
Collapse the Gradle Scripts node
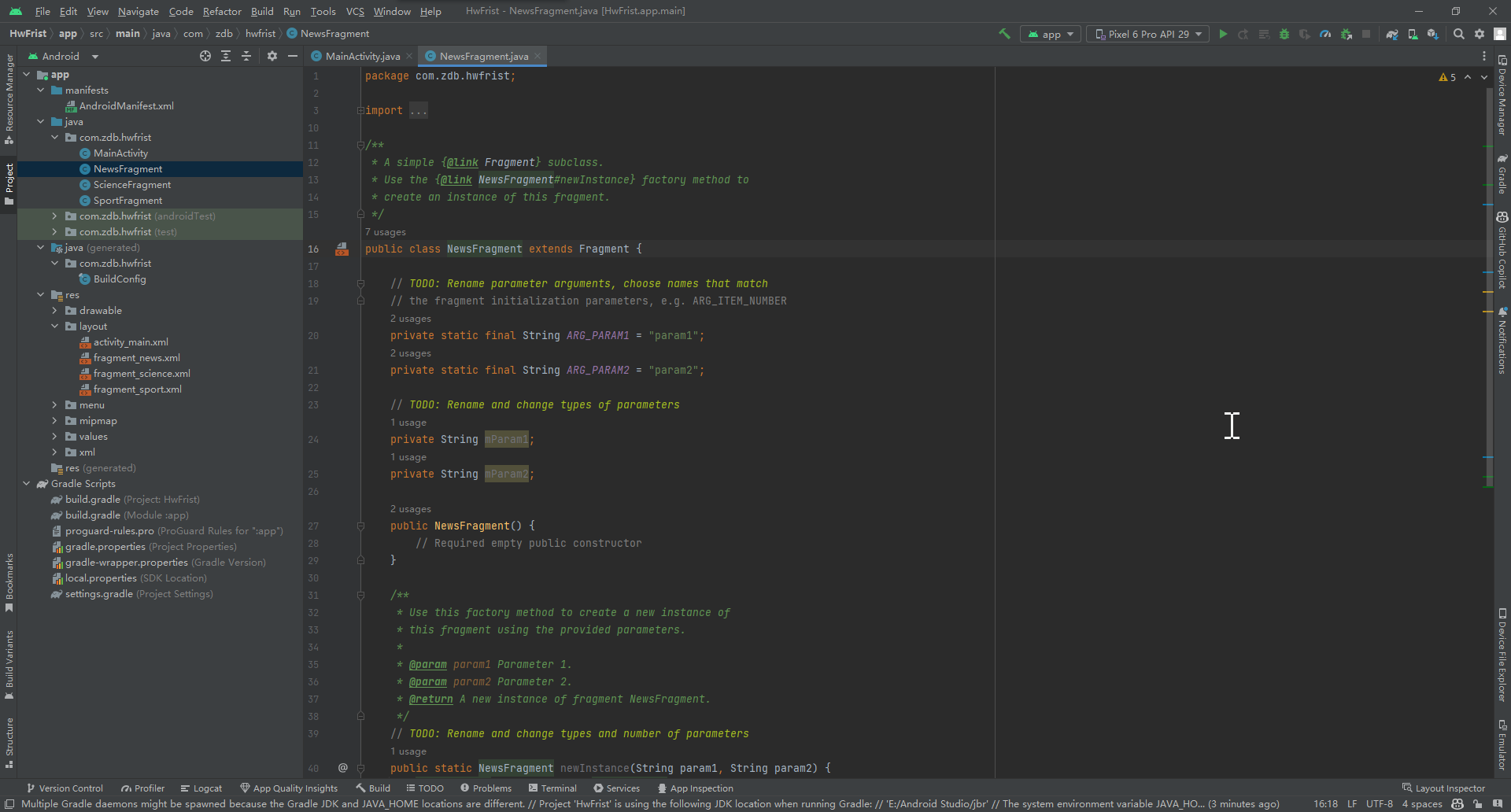pos(27,483)
